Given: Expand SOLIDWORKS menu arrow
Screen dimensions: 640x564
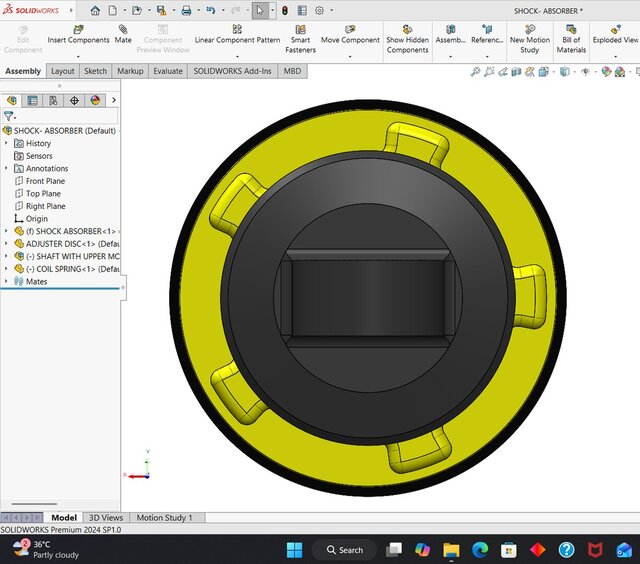Looking at the screenshot, I should 71,10.
